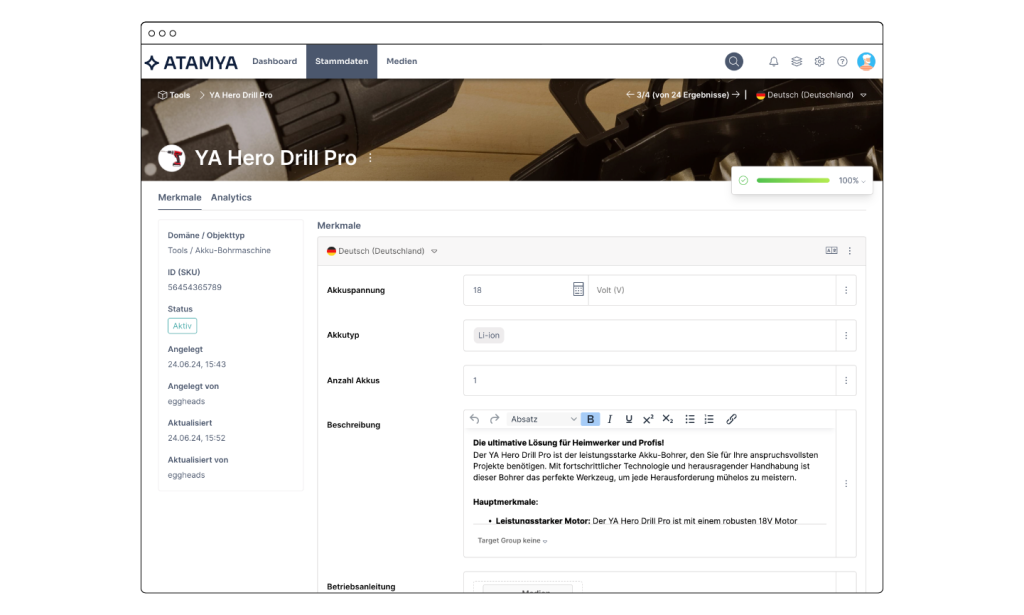The image size is (1024, 615).
Task: Open the header language dropdown Deutsch (Deutschland)
Action: (812, 95)
